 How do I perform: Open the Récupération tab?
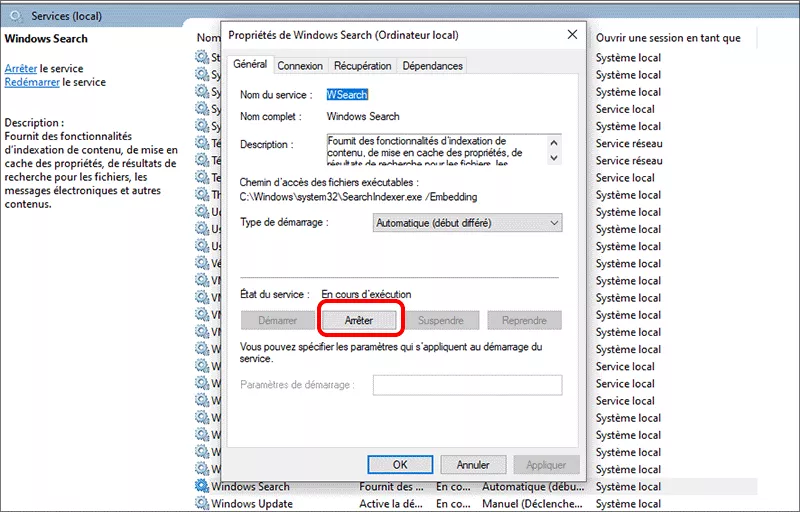coord(362,66)
